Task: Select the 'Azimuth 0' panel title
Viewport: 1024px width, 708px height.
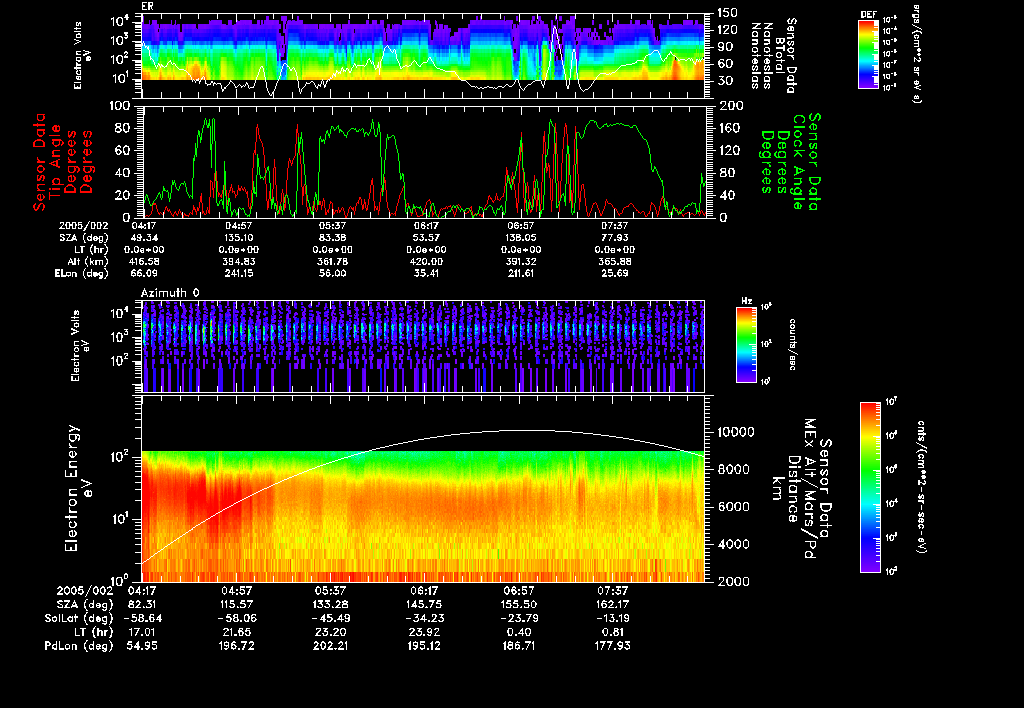Action: pos(170,293)
